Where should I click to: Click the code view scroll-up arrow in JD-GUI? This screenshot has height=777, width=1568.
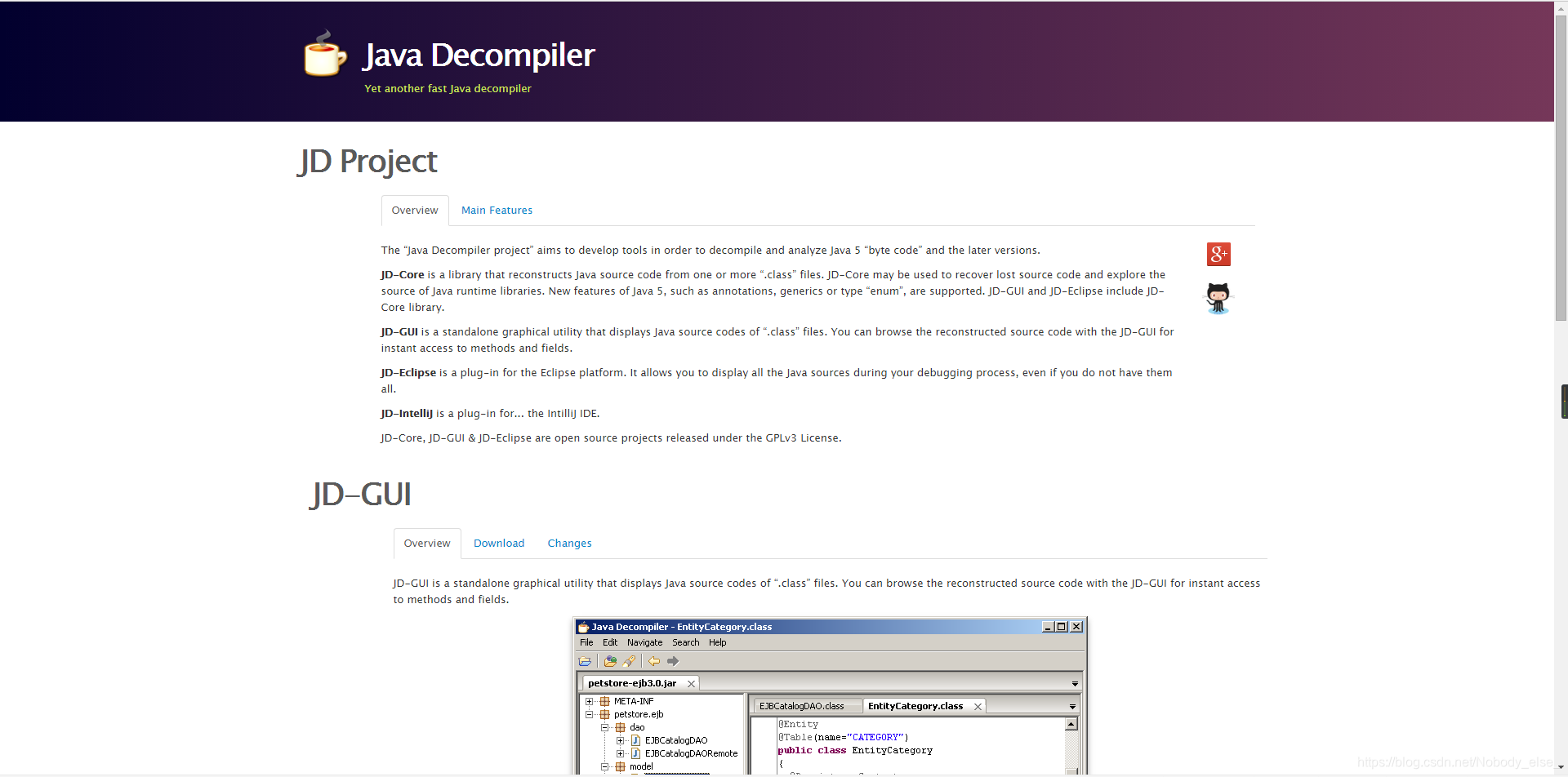[x=1071, y=724]
